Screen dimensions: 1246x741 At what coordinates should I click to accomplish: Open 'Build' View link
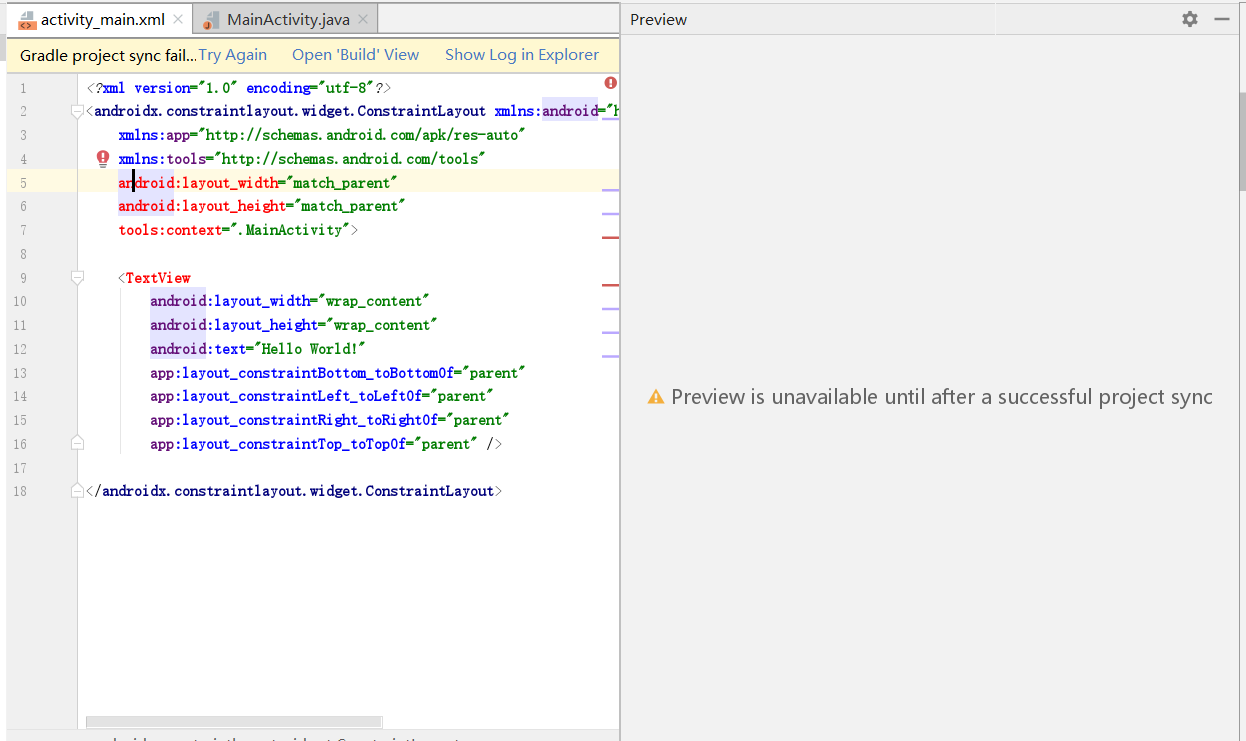point(355,55)
